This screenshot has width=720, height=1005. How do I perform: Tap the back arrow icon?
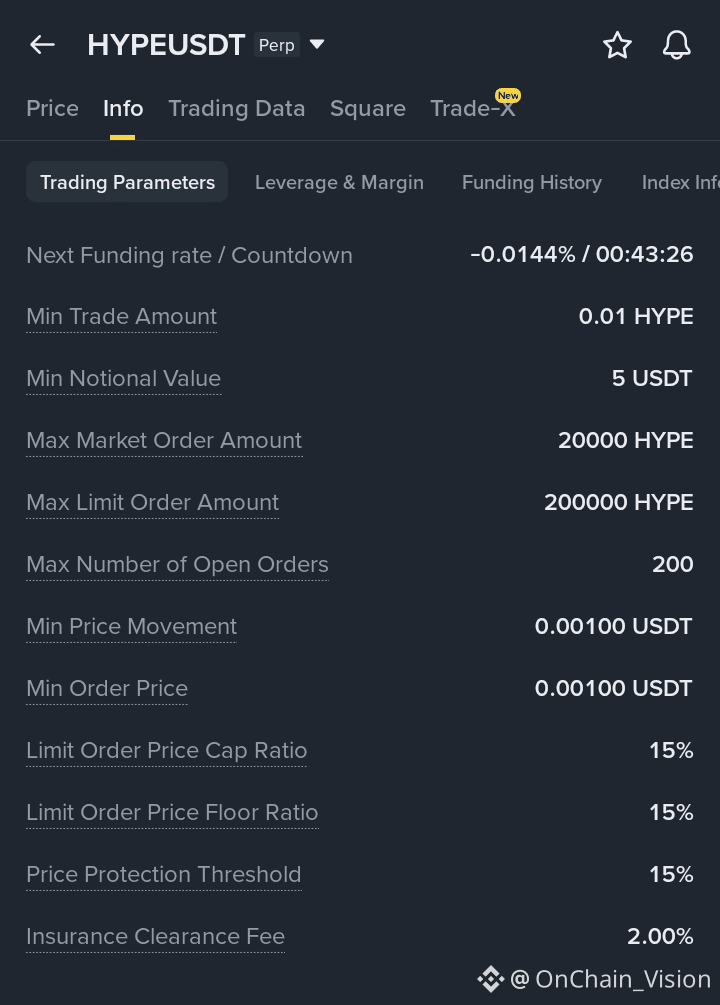pos(42,45)
